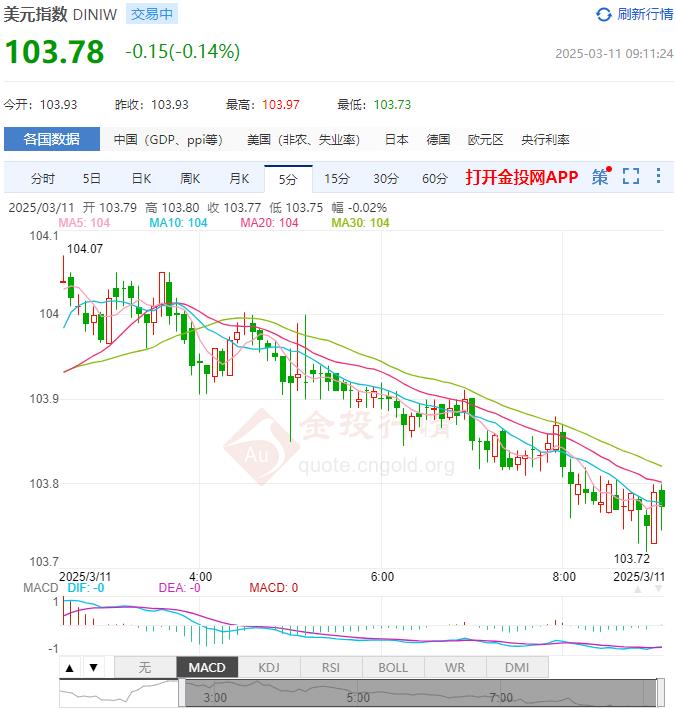Open the 欧元区 data link
Image resolution: width=676 pixels, height=709 pixels.
click(485, 140)
